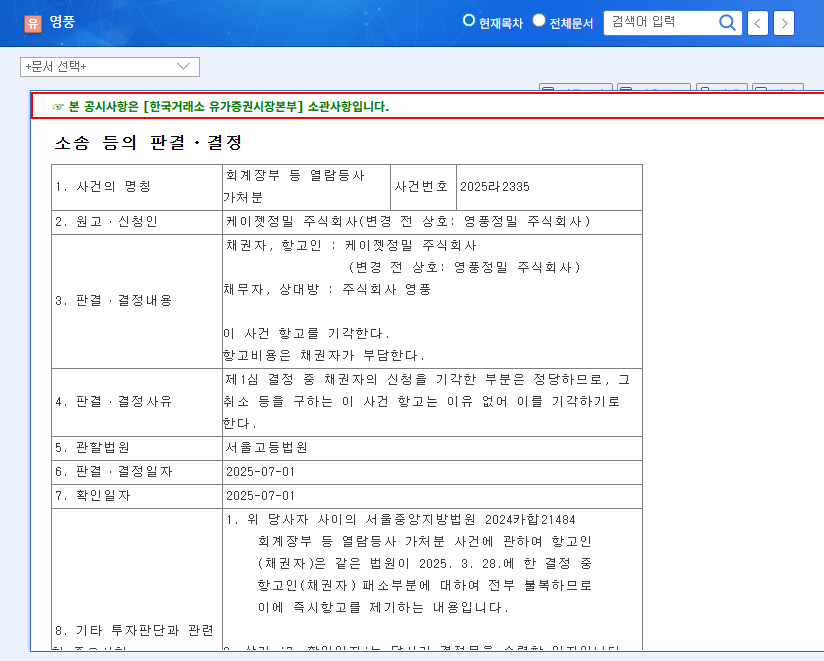The image size is (824, 661).
Task: Click the 채권자, 항고인 line
Action: 351,246
